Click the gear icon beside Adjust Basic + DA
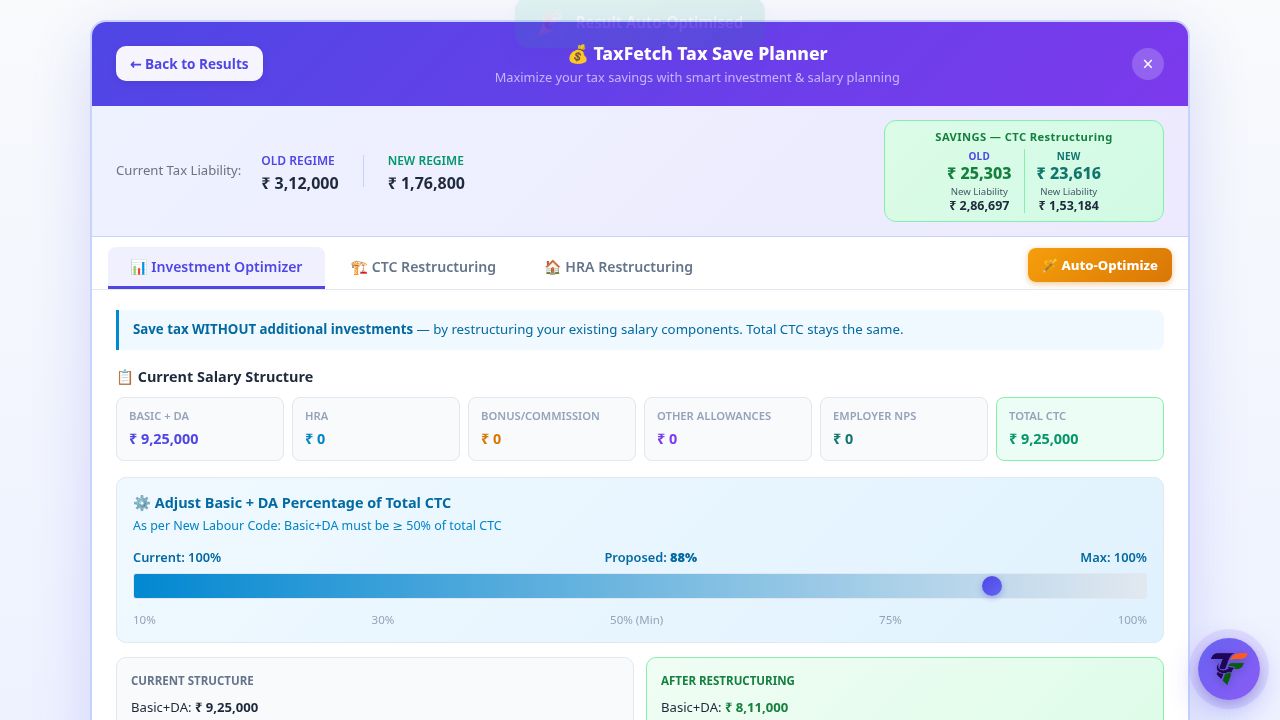The image size is (1280, 720). [x=141, y=503]
